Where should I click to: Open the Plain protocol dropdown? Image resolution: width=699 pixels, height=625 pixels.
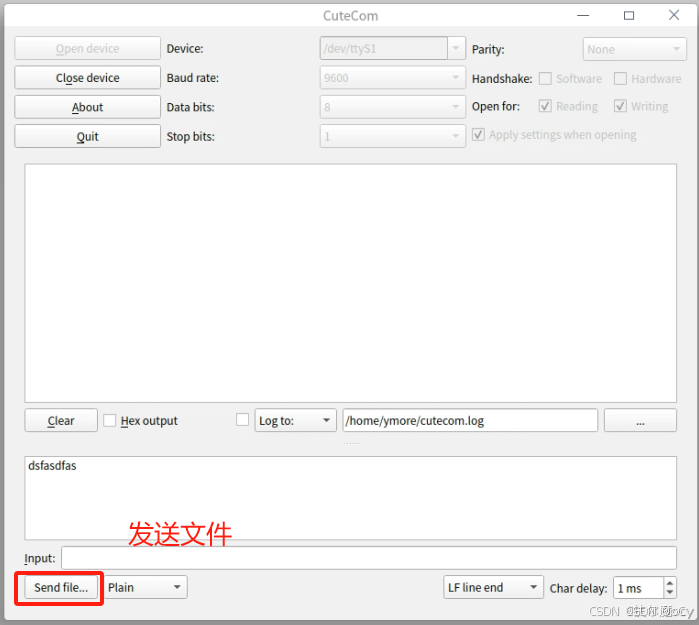click(x=146, y=587)
